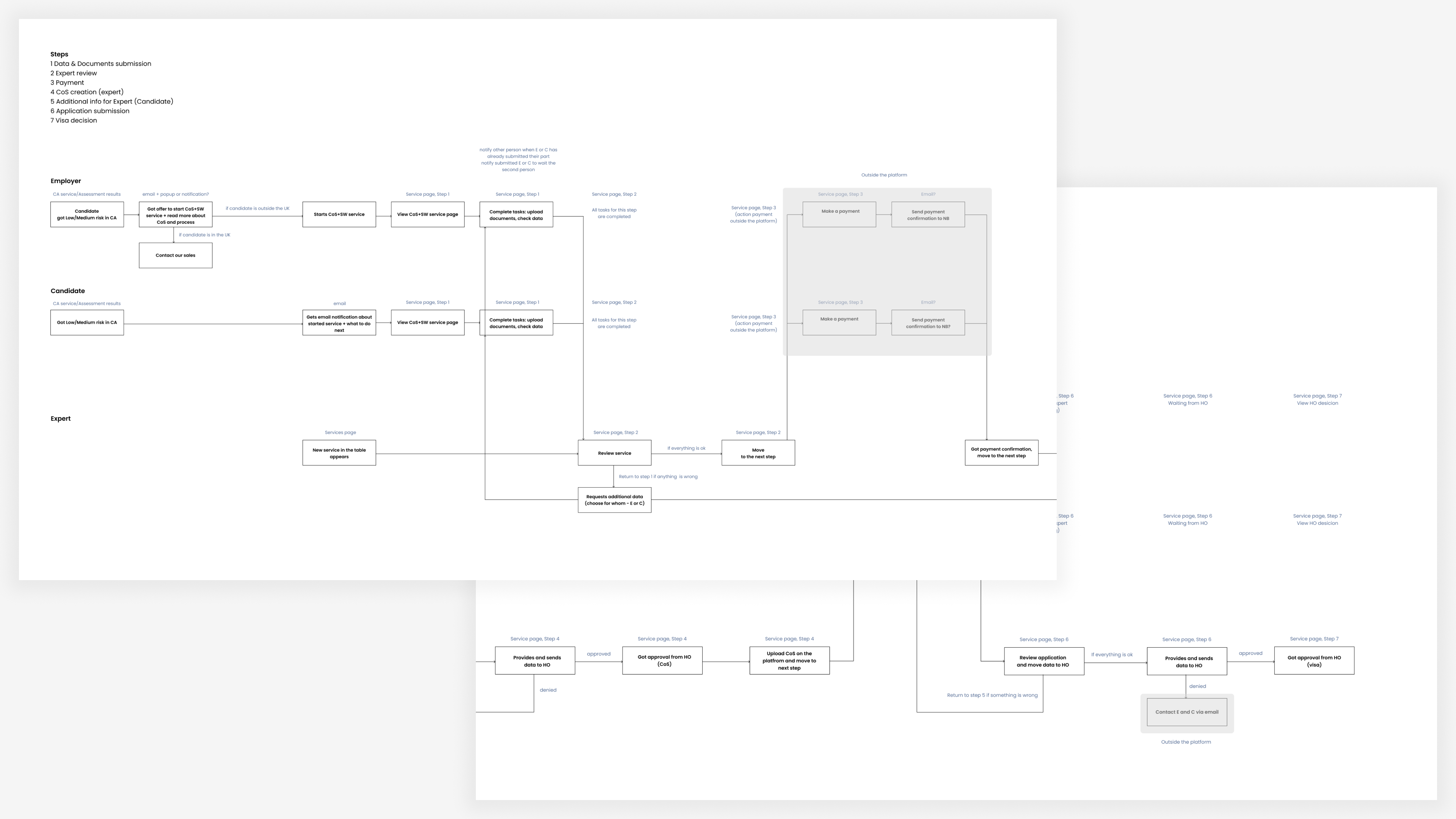Select 'Got offer to start CoS+SW service' box
Image resolution: width=1456 pixels, height=819 pixels.
click(175, 215)
